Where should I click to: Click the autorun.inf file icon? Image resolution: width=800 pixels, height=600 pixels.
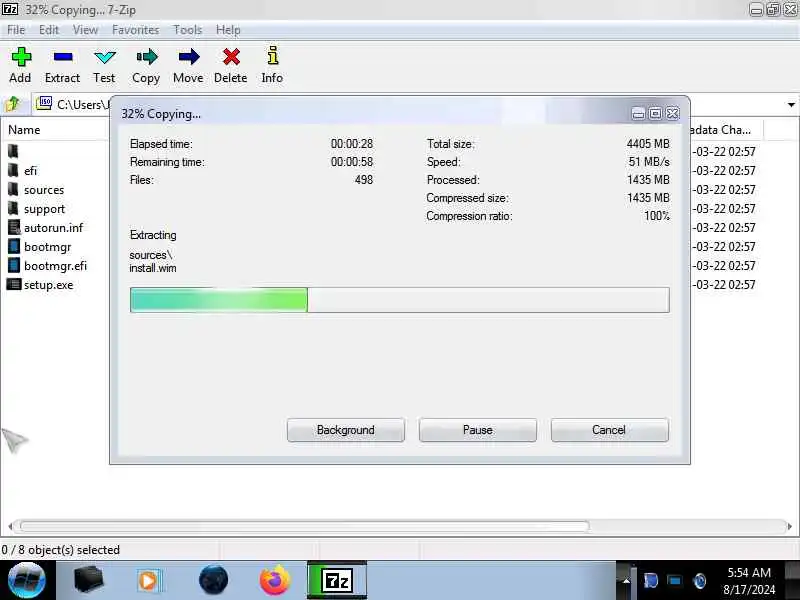tap(14, 227)
